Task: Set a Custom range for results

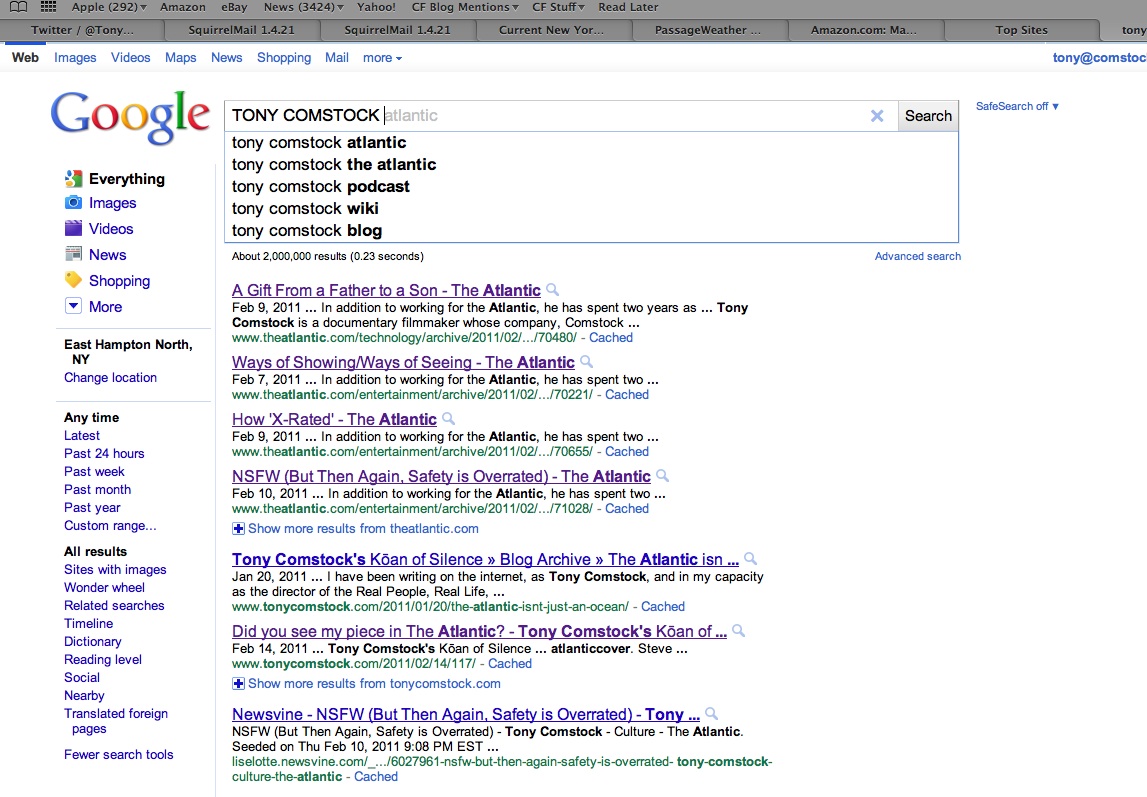Action: tap(110, 526)
